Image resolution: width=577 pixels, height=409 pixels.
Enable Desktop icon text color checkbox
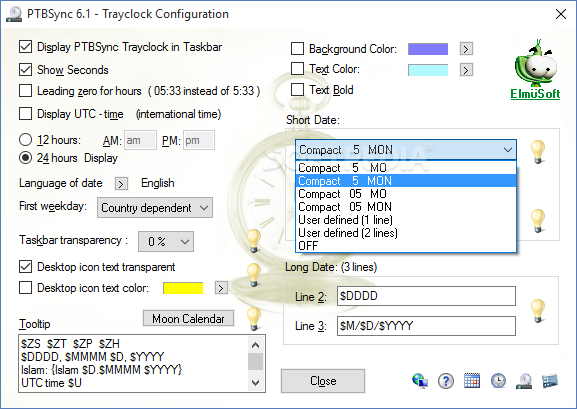pos(25,288)
